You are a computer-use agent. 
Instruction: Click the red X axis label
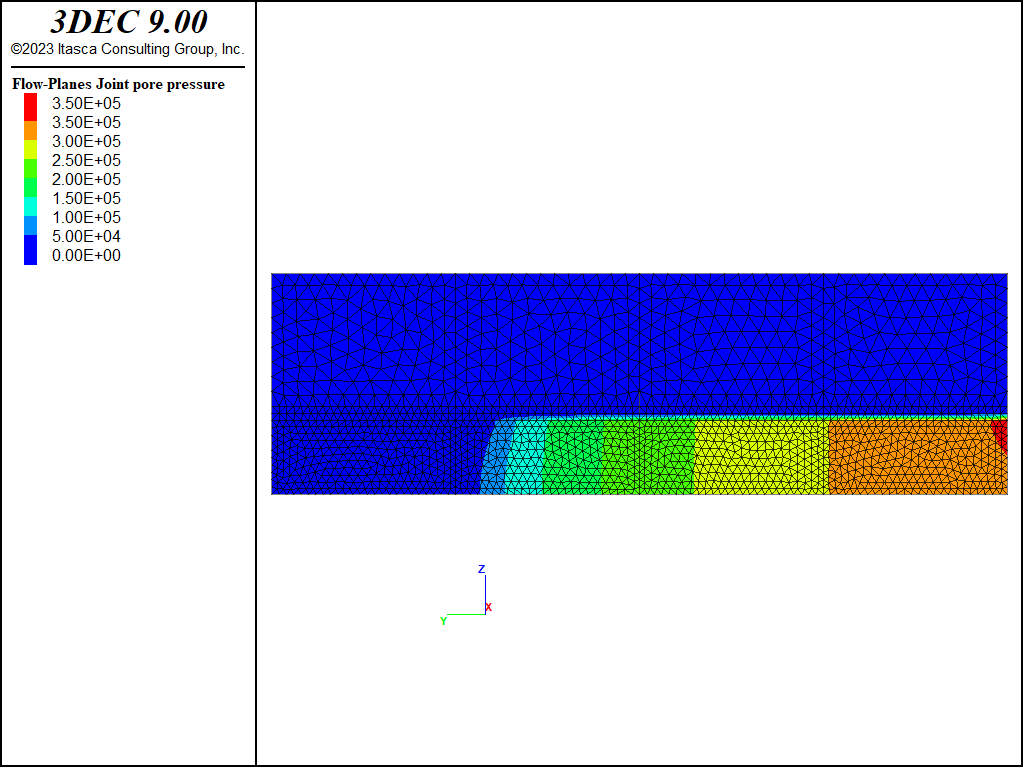(488, 607)
